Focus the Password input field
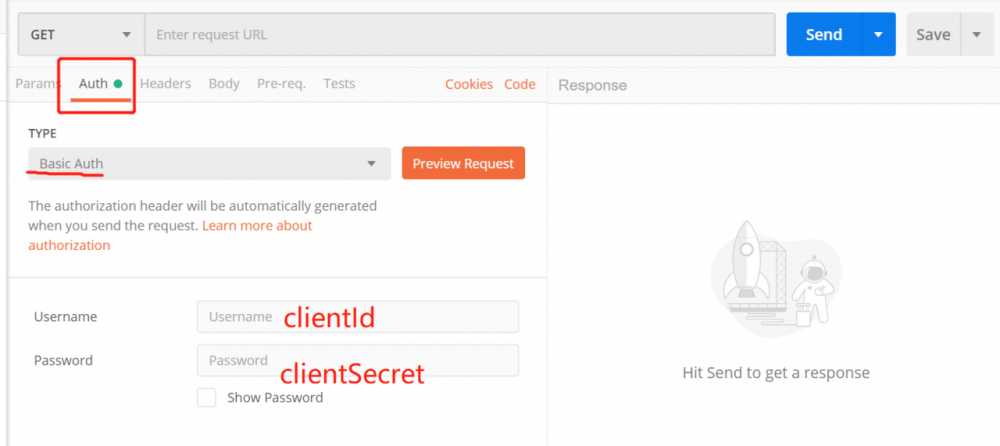The height and width of the screenshot is (446, 1000). [357, 361]
